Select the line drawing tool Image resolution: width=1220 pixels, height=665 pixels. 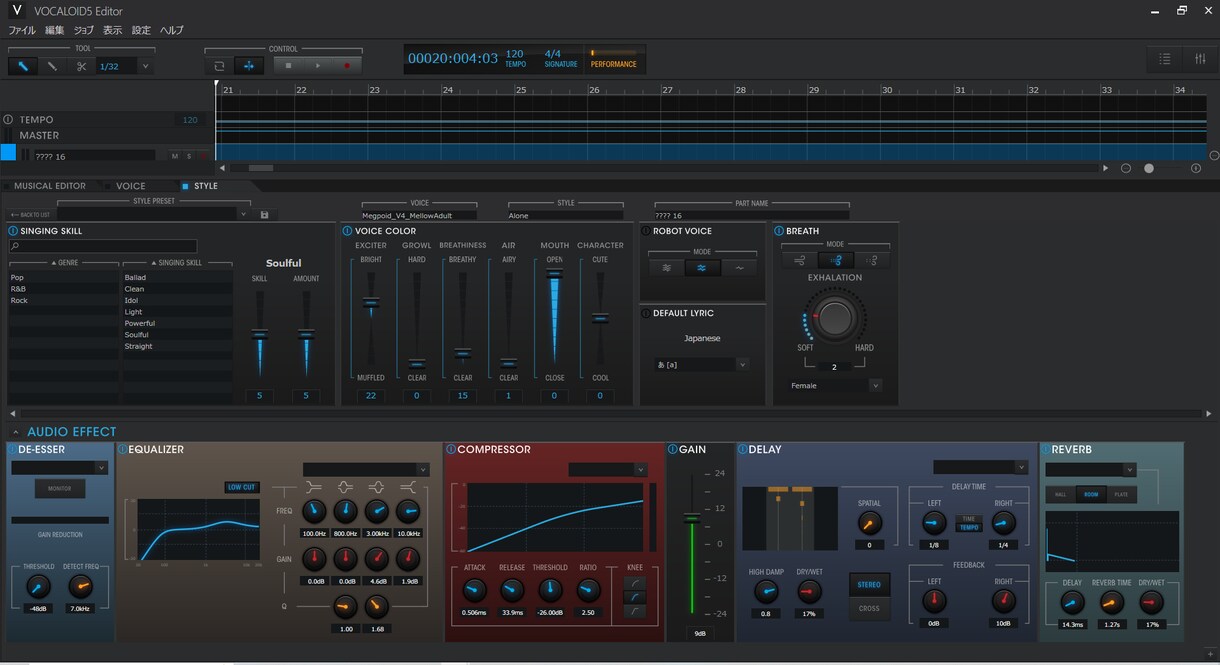click(52, 66)
